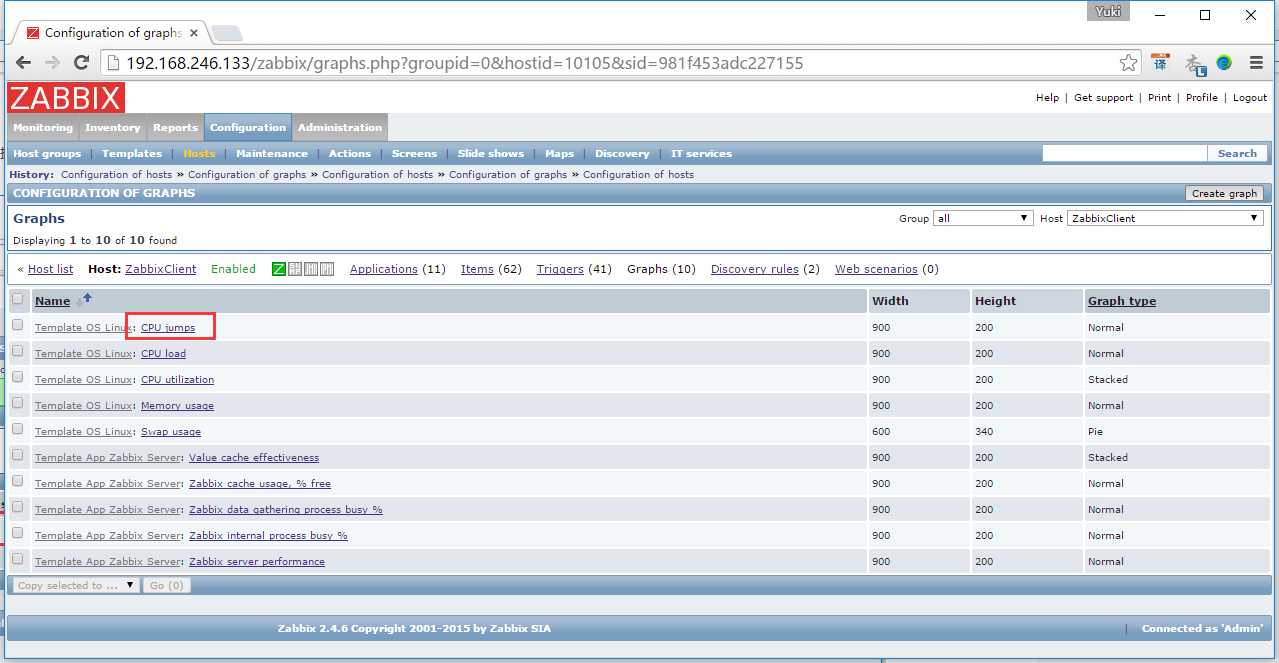Image resolution: width=1279 pixels, height=663 pixels.
Task: Switch to the Monitoring tab
Action: [43, 127]
